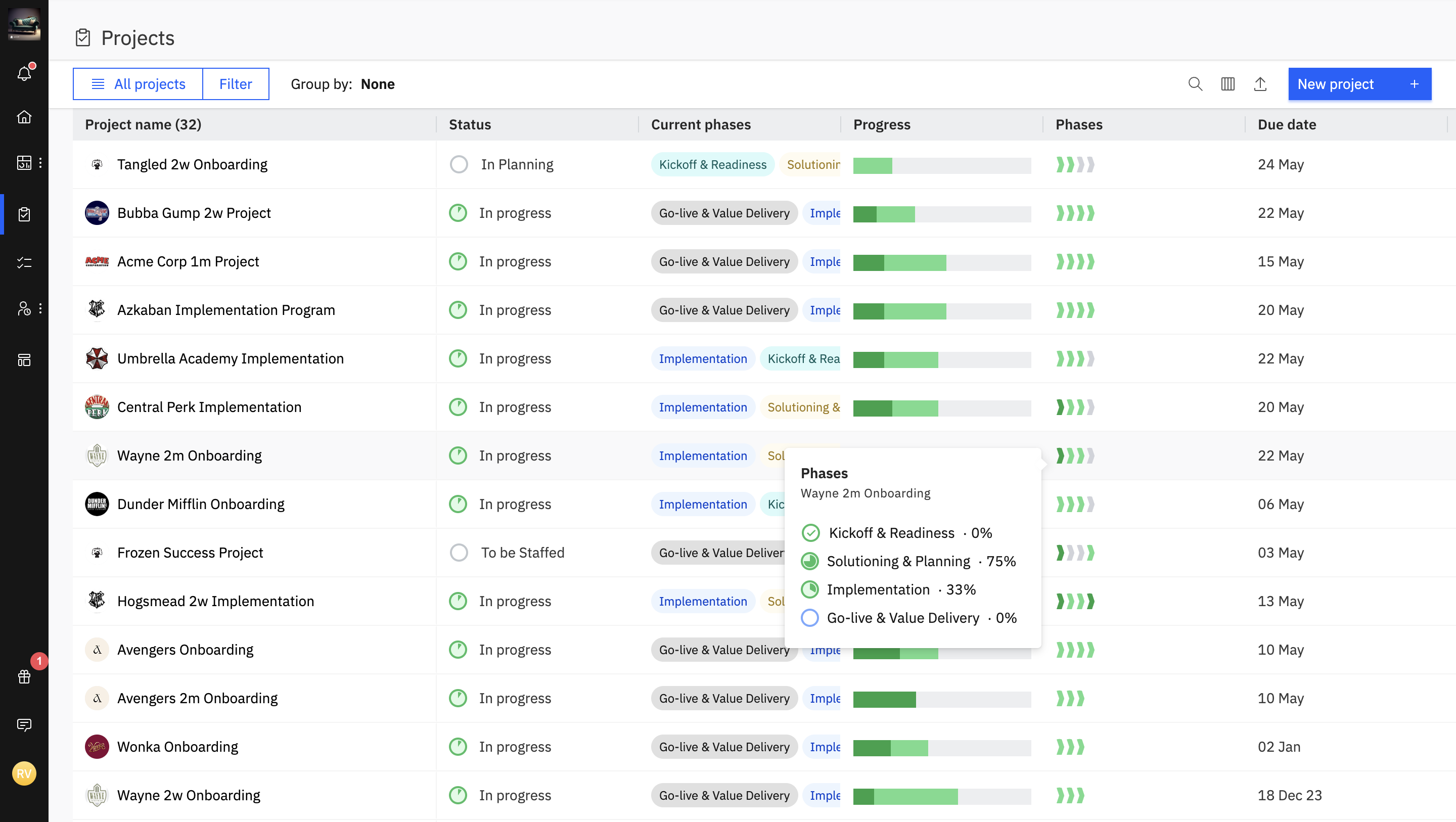Toggle status circle for Tangled 2w Onboarding

[459, 164]
